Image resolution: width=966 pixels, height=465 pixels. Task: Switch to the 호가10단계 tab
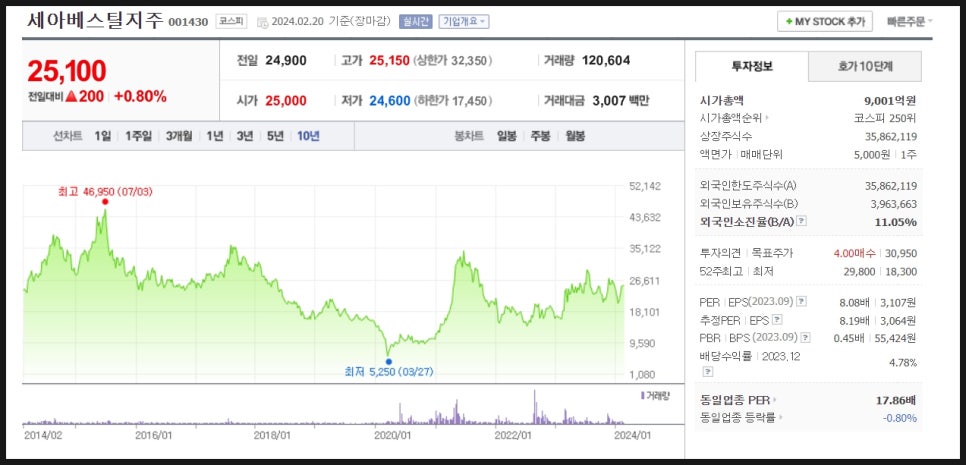pos(865,67)
